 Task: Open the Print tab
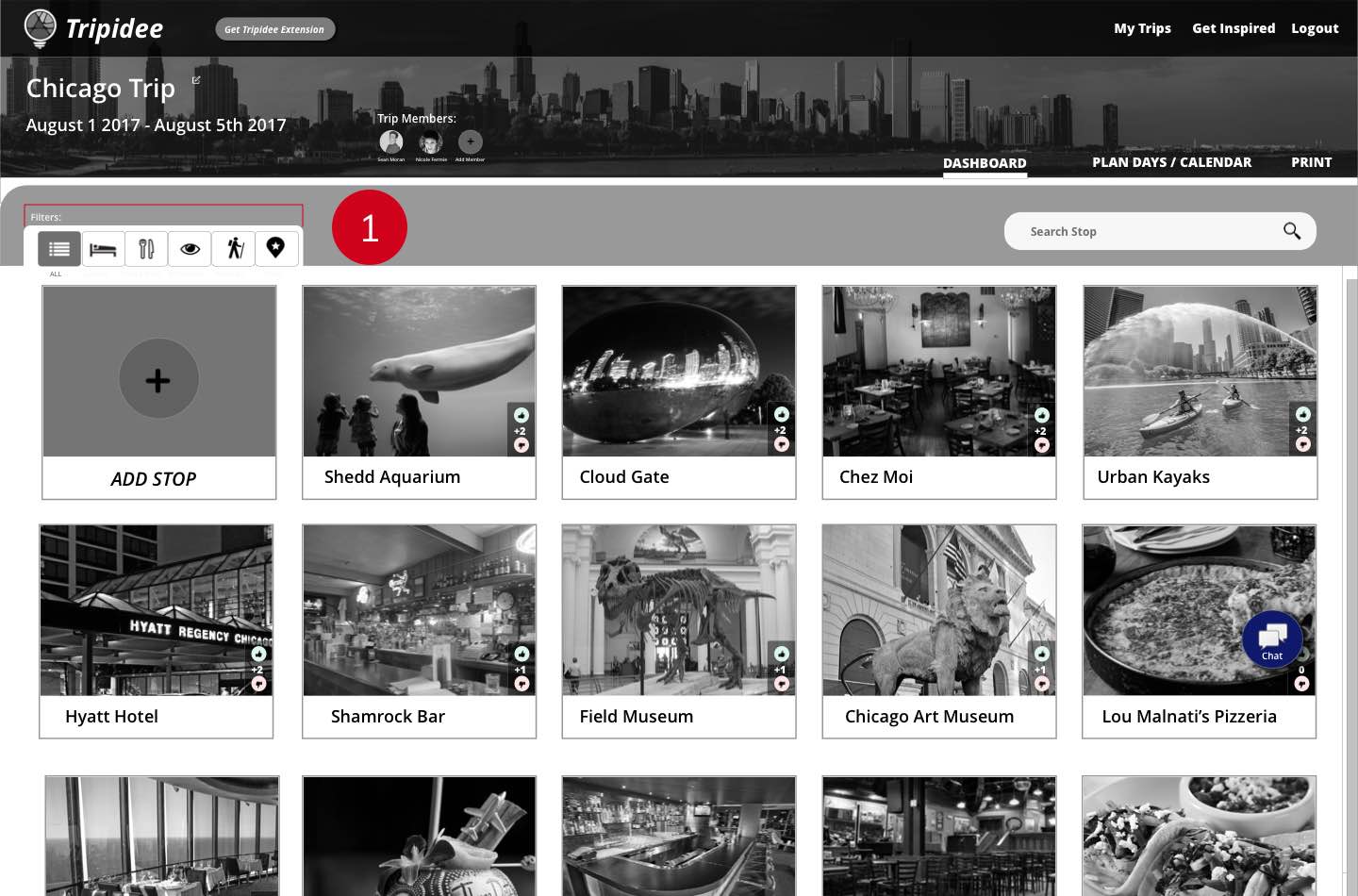[1312, 162]
